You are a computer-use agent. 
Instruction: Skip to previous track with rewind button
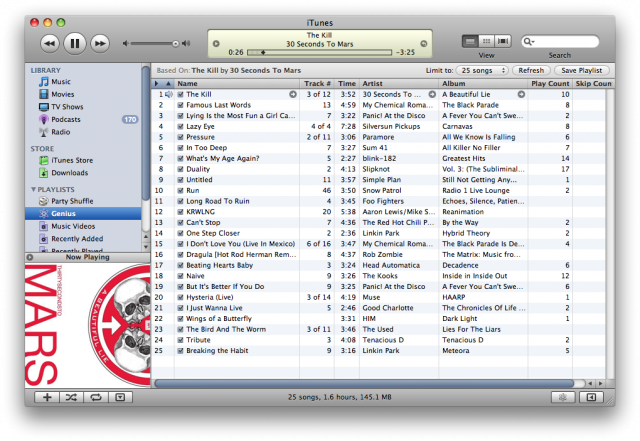50,43
